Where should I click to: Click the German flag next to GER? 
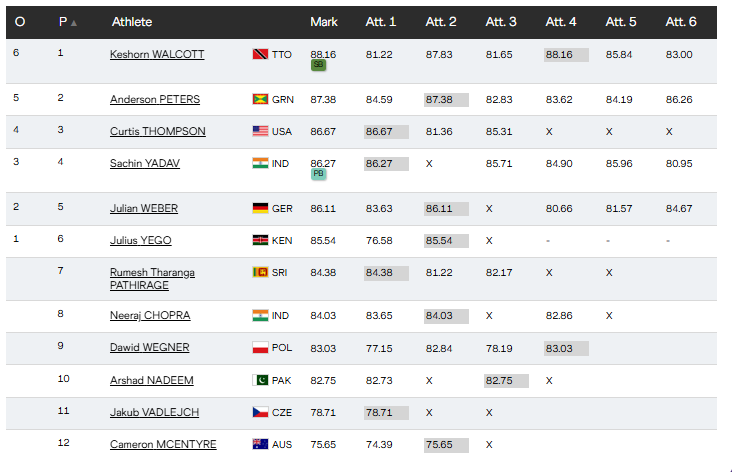pyautogui.click(x=260, y=208)
